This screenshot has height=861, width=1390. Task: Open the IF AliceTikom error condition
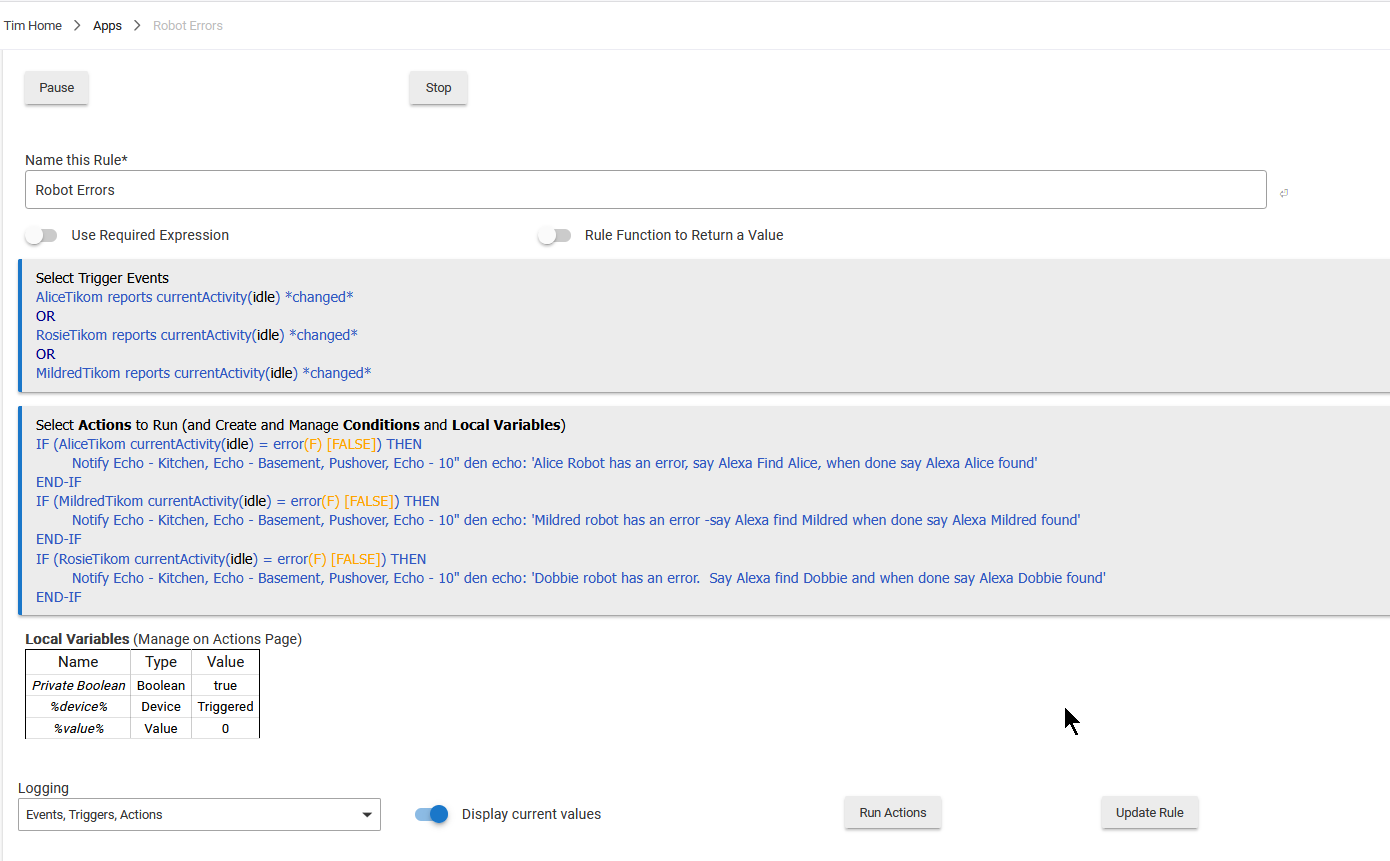[x=228, y=444]
